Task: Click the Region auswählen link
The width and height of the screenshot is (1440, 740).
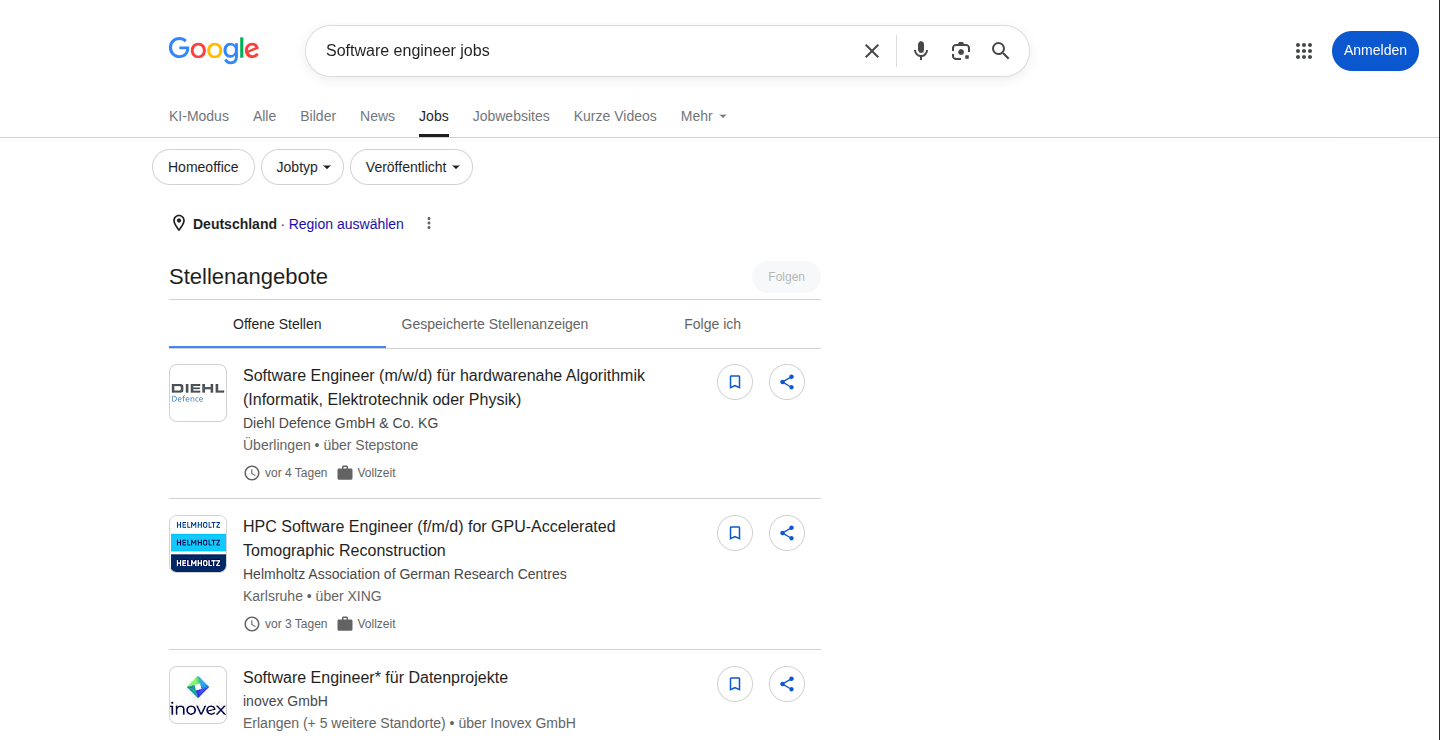Action: pos(346,224)
